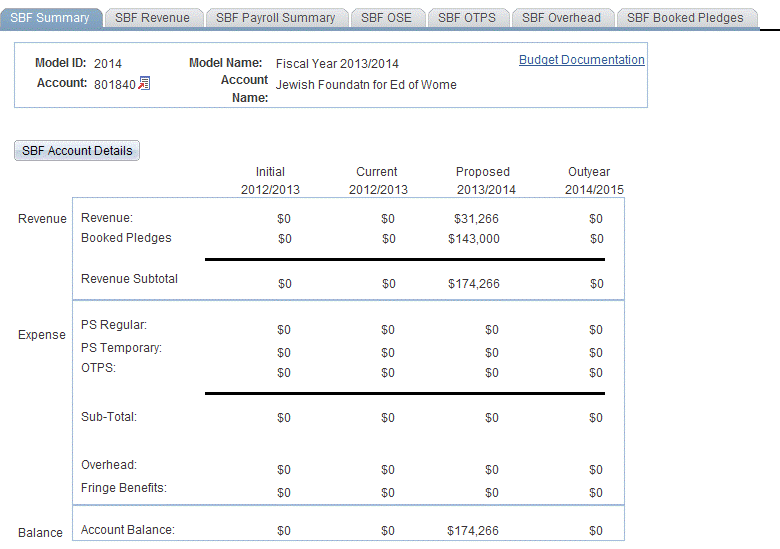Click the Jewish Foundatn for Ed account name

(366, 85)
